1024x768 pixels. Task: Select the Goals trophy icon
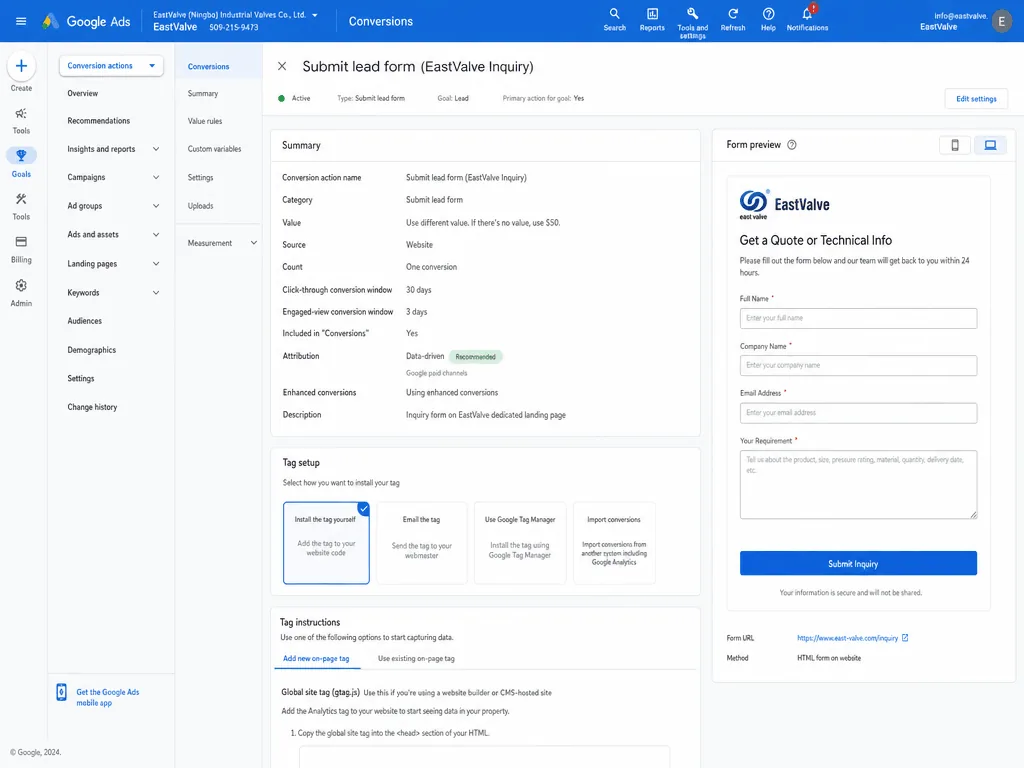(x=21, y=155)
